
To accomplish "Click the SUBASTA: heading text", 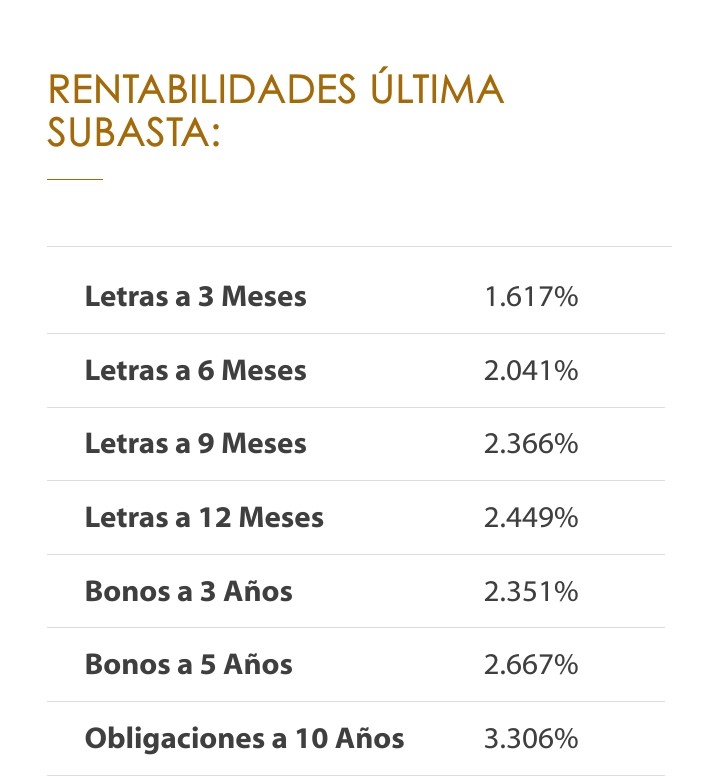I will click(x=133, y=132).
